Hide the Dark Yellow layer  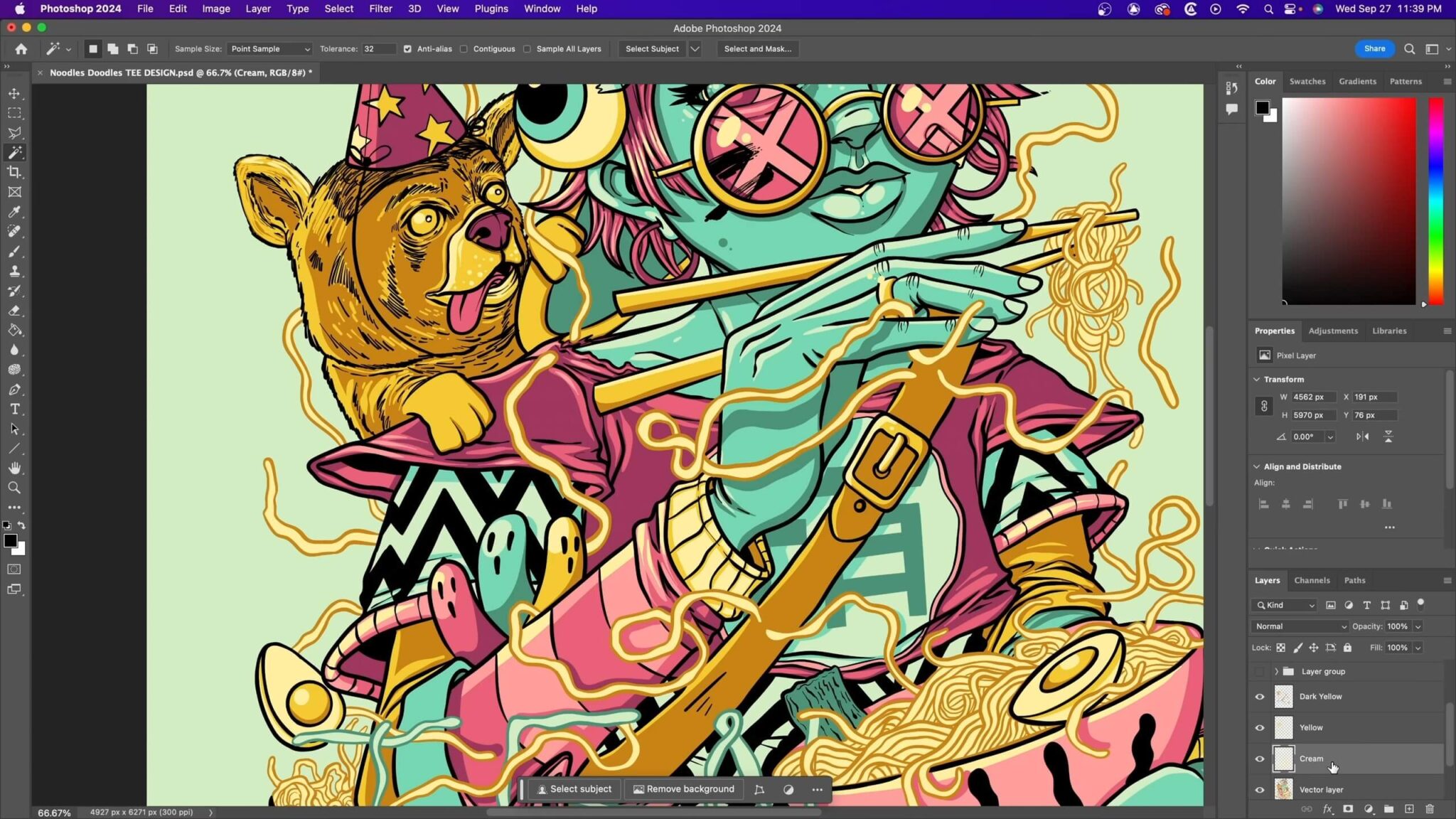pyautogui.click(x=1260, y=697)
